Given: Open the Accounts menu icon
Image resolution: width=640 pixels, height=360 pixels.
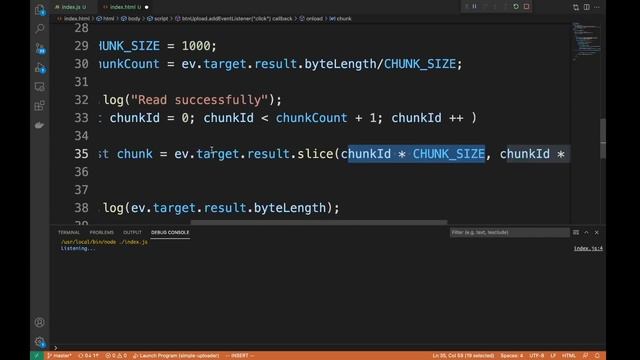Looking at the screenshot, I should (40, 322).
